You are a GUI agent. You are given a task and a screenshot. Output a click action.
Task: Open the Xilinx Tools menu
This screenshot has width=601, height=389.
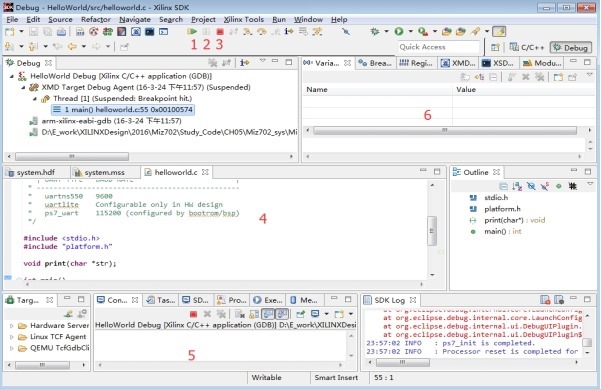point(244,20)
